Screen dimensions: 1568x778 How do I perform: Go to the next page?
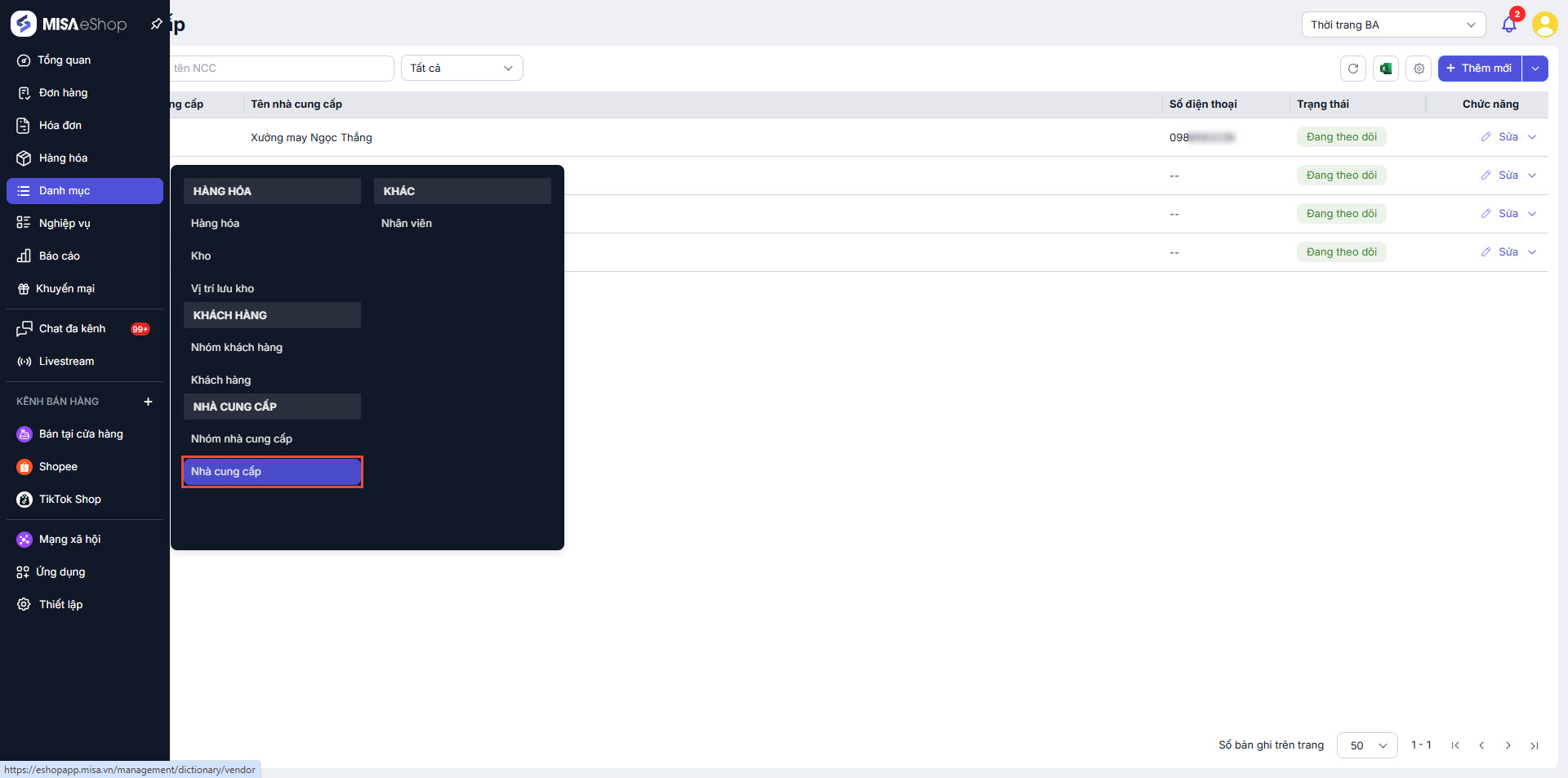[1508, 745]
